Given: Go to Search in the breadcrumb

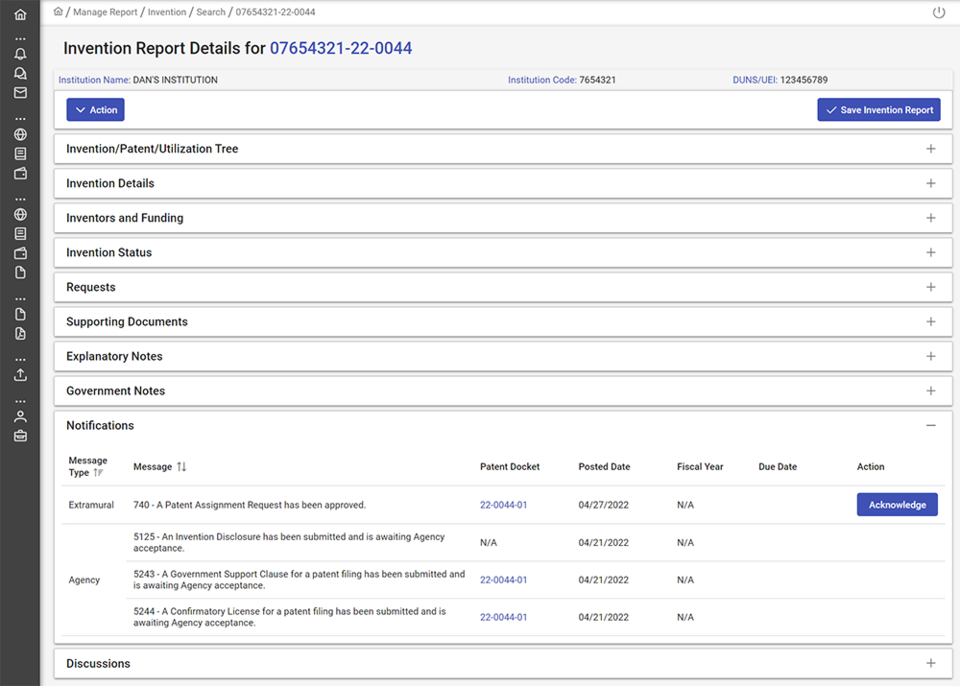Looking at the screenshot, I should [211, 12].
